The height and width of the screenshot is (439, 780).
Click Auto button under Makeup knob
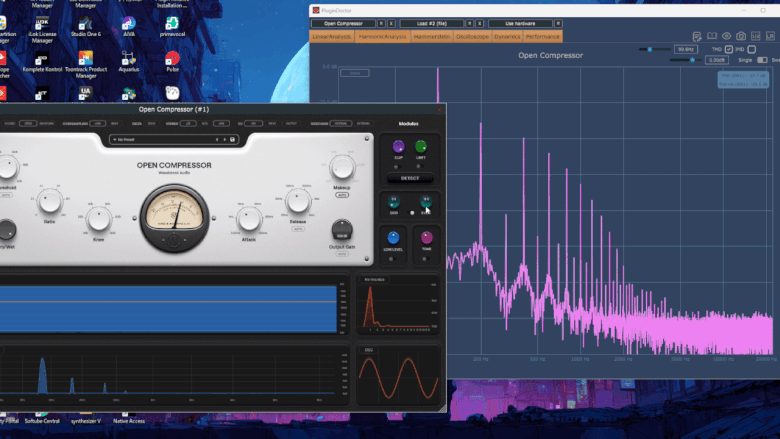pyautogui.click(x=343, y=196)
